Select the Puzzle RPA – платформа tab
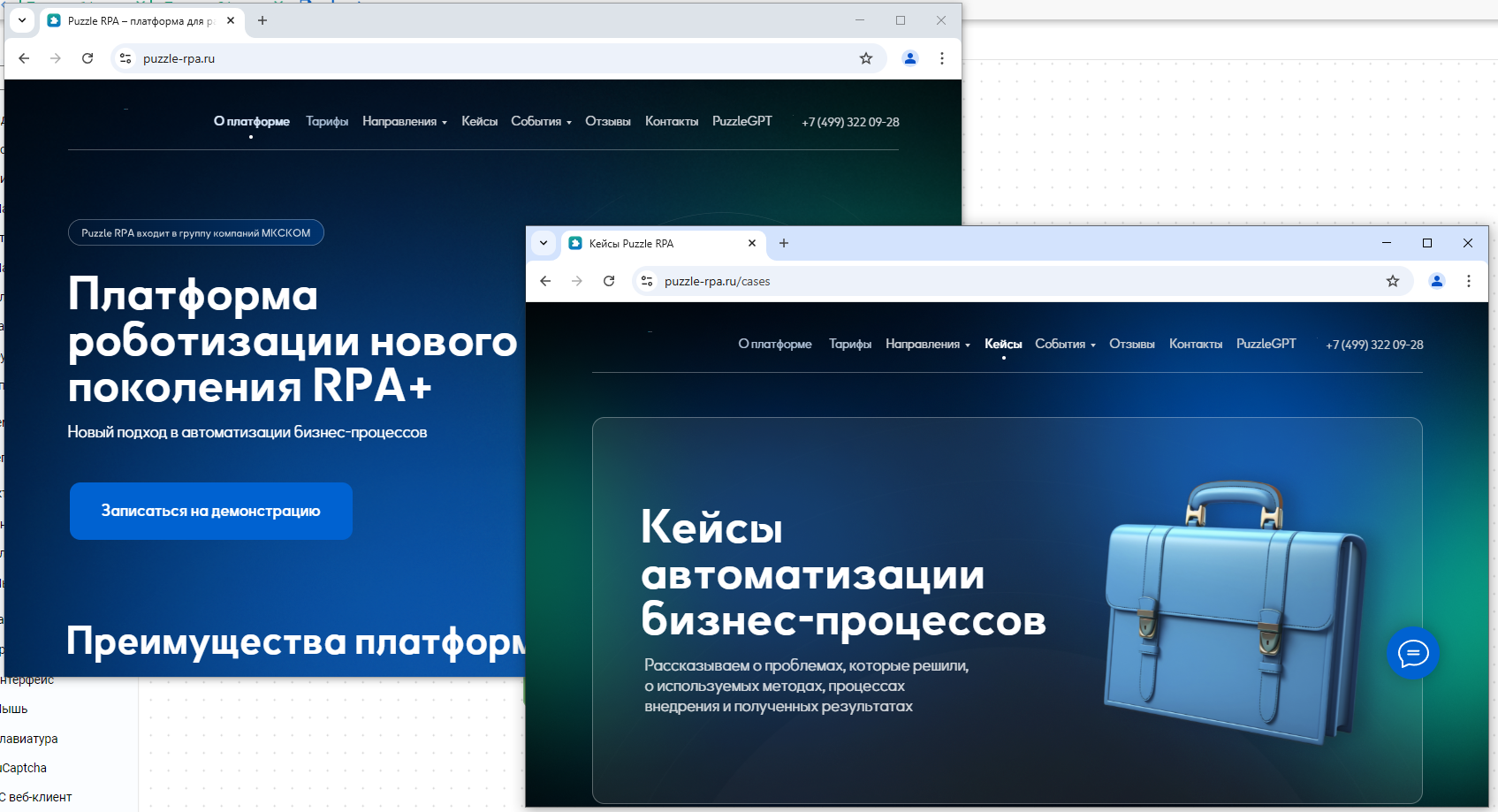Screen dimensions: 1498x812 point(141,21)
